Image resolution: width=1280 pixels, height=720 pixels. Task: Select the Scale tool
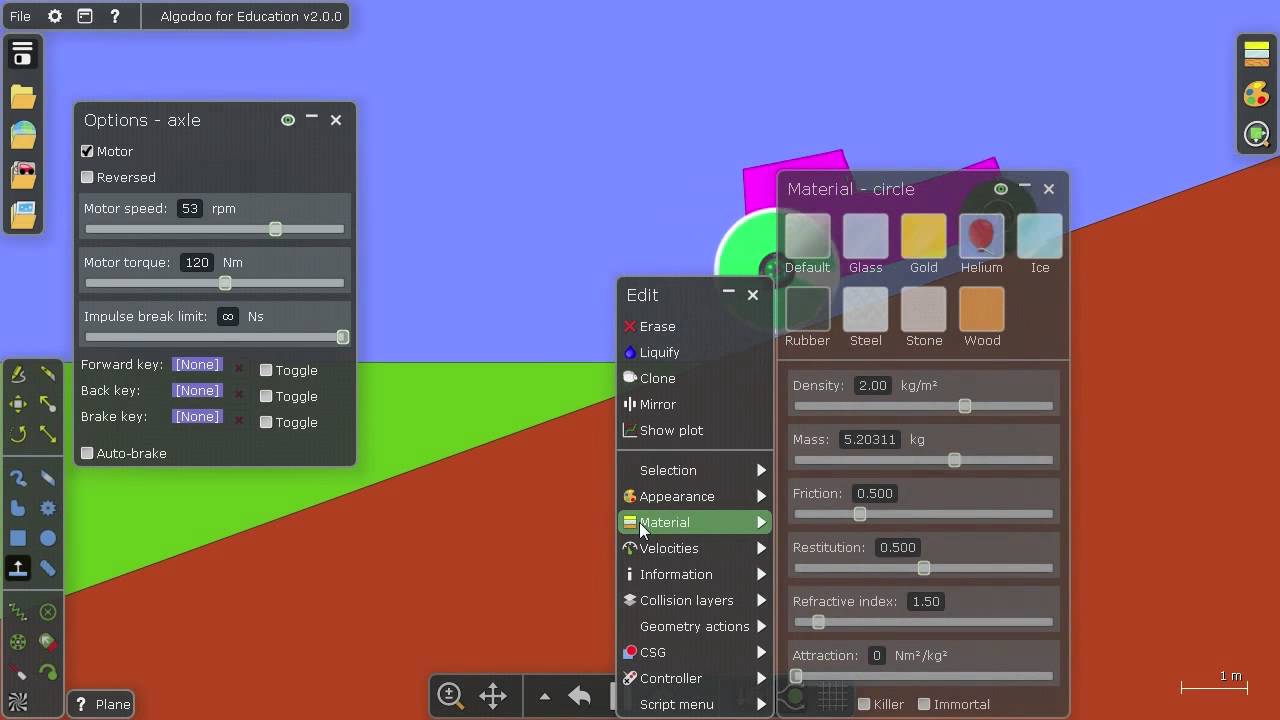coord(48,434)
